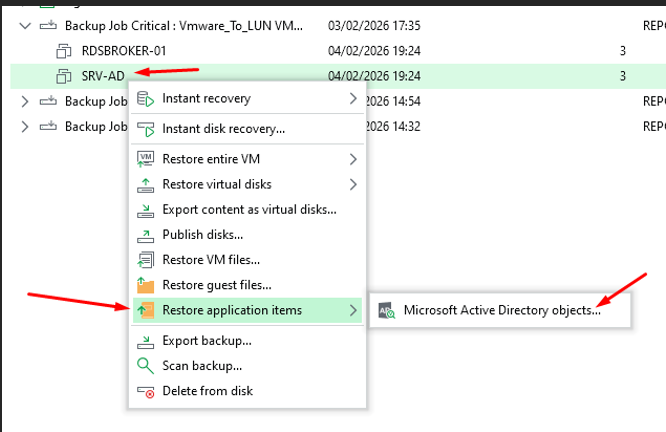Open the Instant recovery submenu arrow

pyautogui.click(x=353, y=99)
